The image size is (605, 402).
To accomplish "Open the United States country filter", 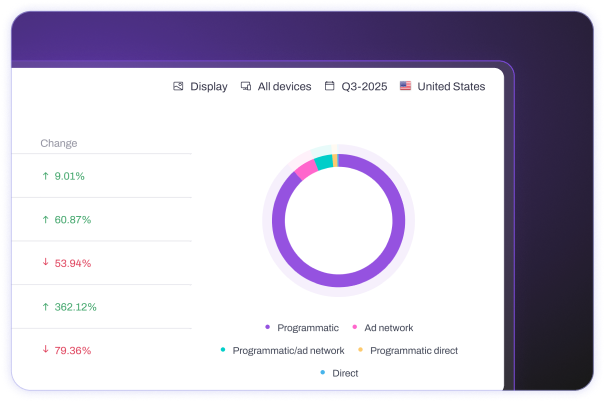I will pos(443,86).
